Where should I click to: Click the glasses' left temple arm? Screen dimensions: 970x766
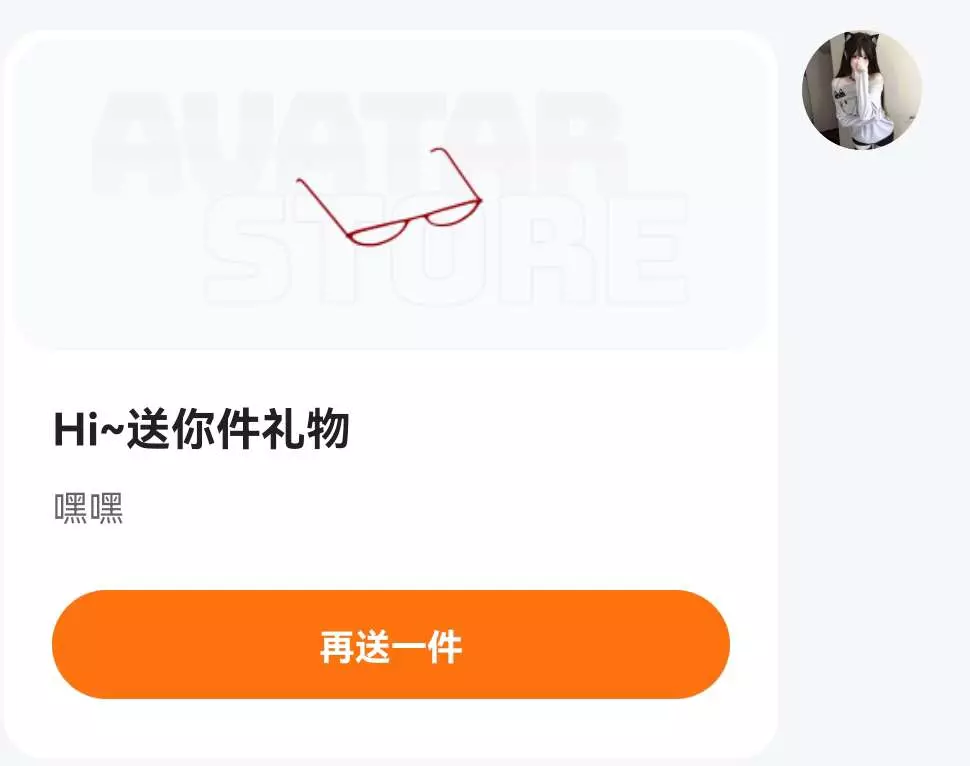pos(322,203)
